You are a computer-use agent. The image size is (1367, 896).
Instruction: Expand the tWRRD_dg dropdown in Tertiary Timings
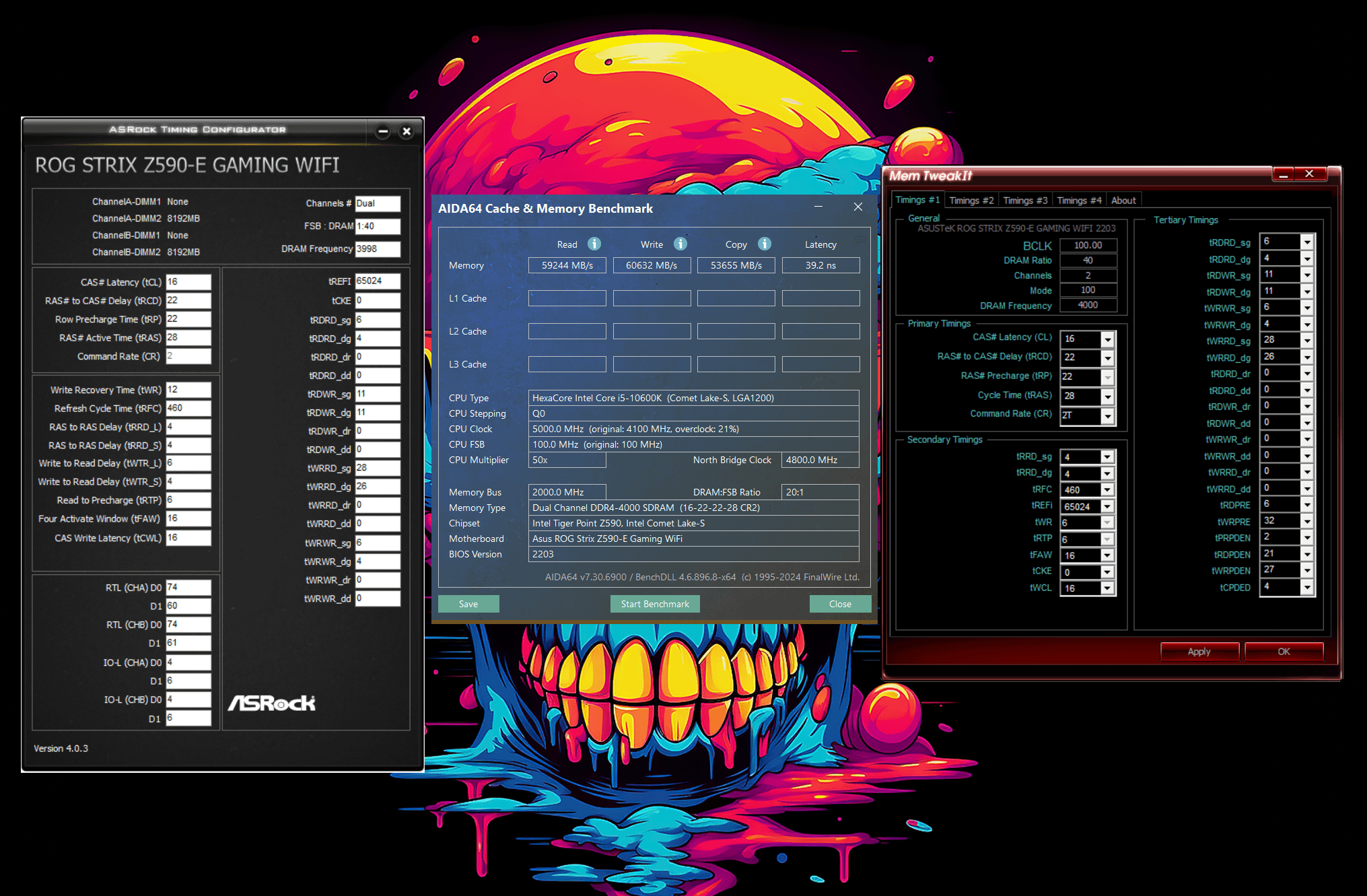coord(1307,357)
